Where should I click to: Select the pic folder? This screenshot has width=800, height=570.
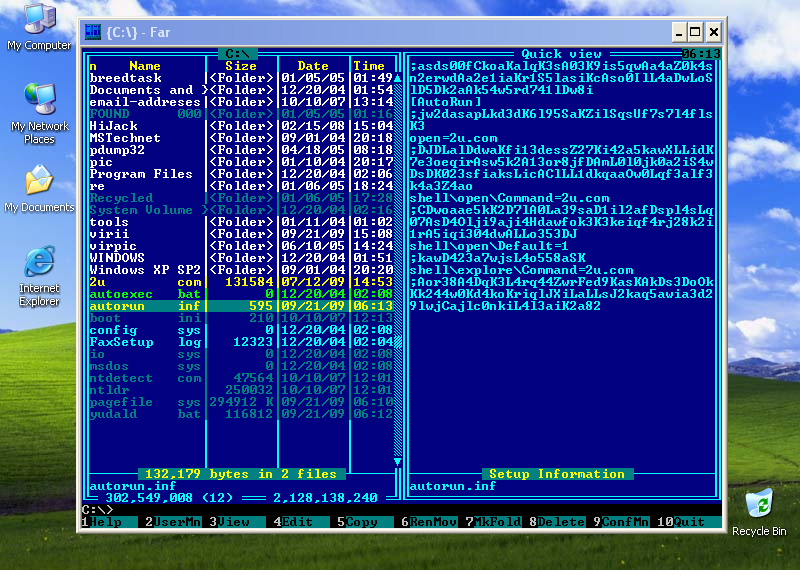point(241,162)
